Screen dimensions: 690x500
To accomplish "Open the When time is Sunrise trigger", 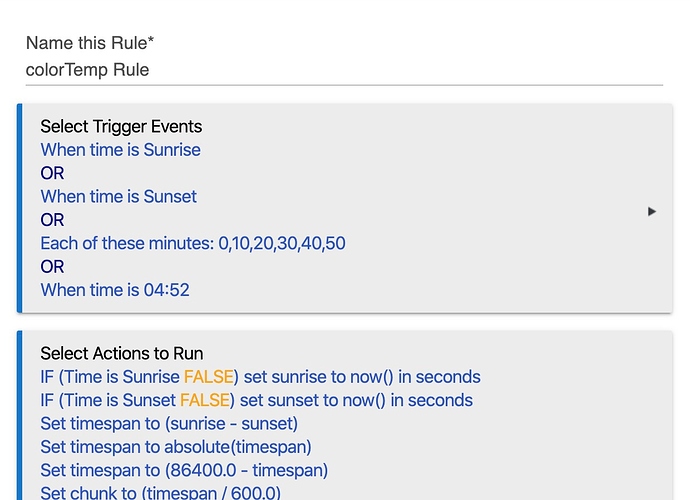I will coord(121,150).
